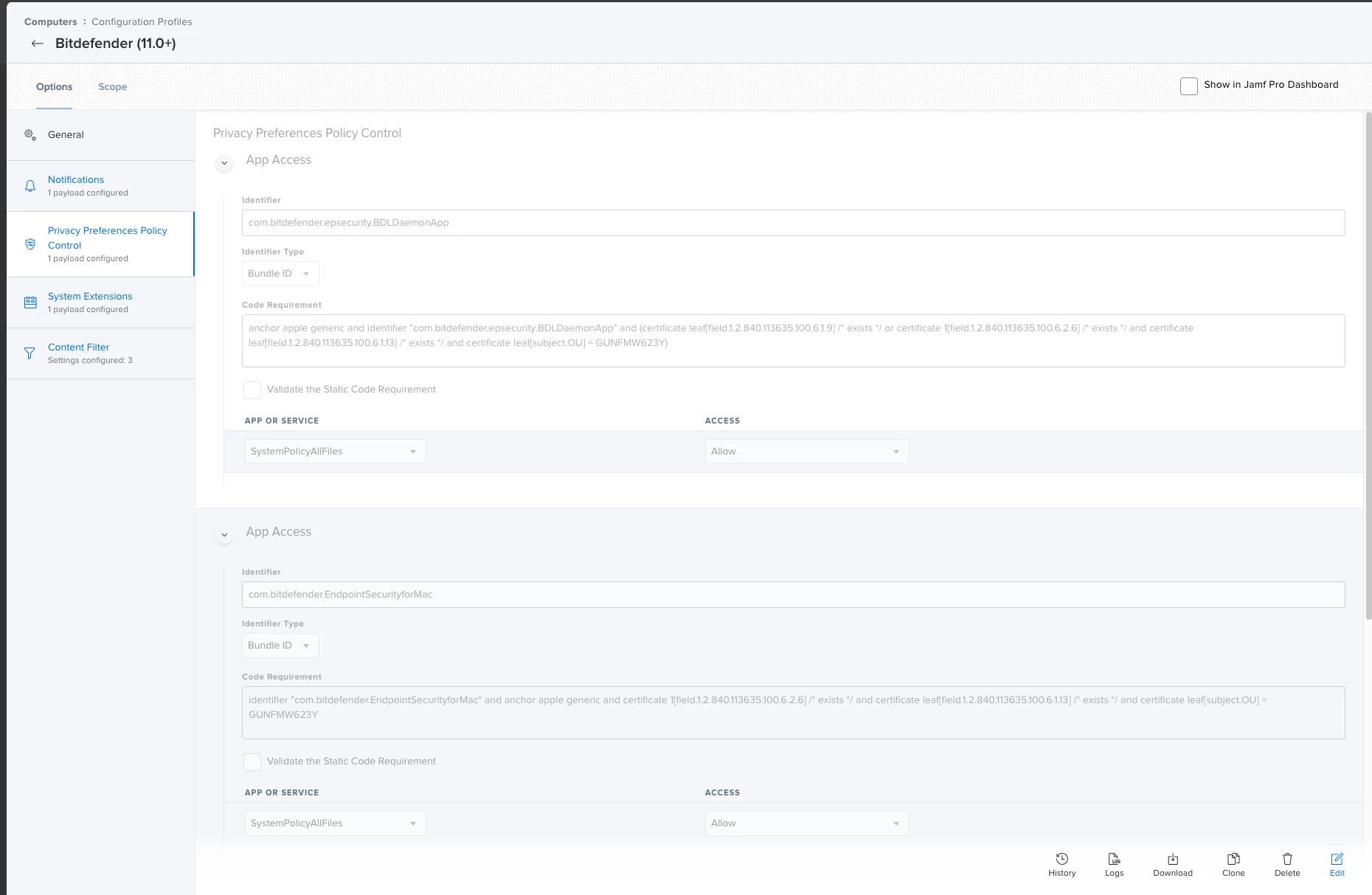Select Privacy Preferences Policy Control payload
This screenshot has width=1372, height=895.
pyautogui.click(x=101, y=244)
